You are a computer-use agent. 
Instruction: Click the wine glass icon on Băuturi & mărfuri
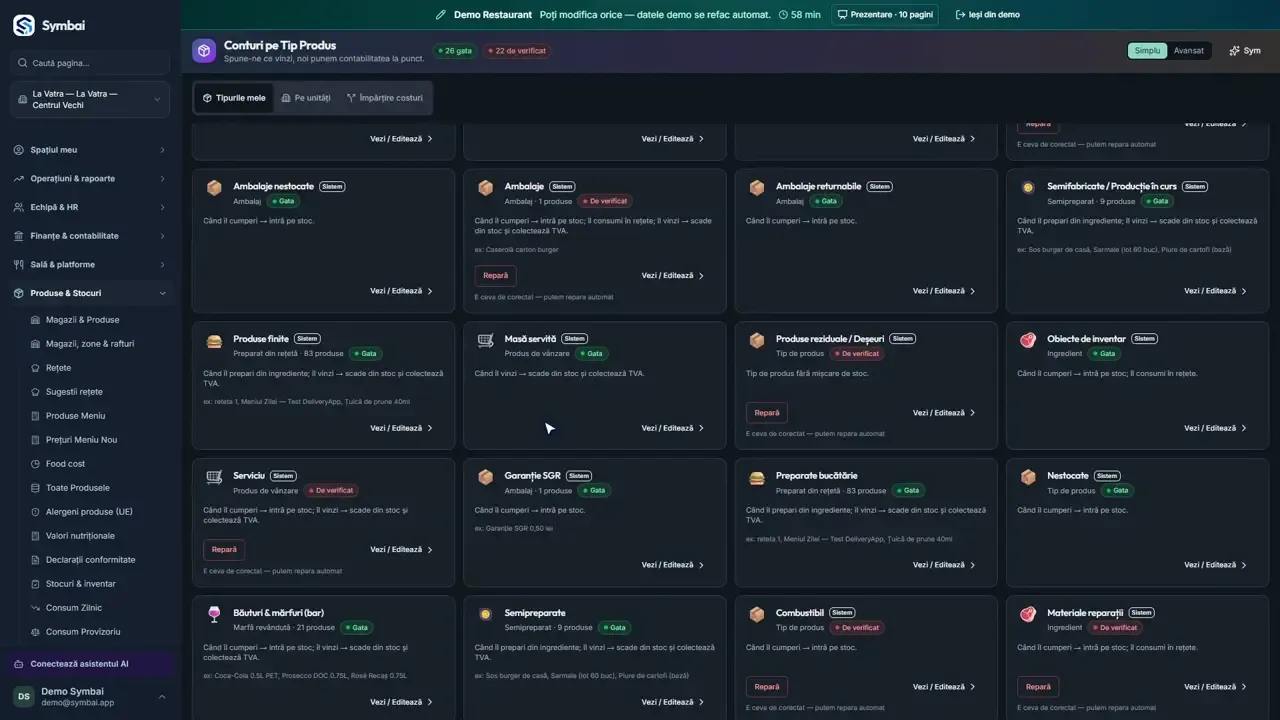click(214, 614)
